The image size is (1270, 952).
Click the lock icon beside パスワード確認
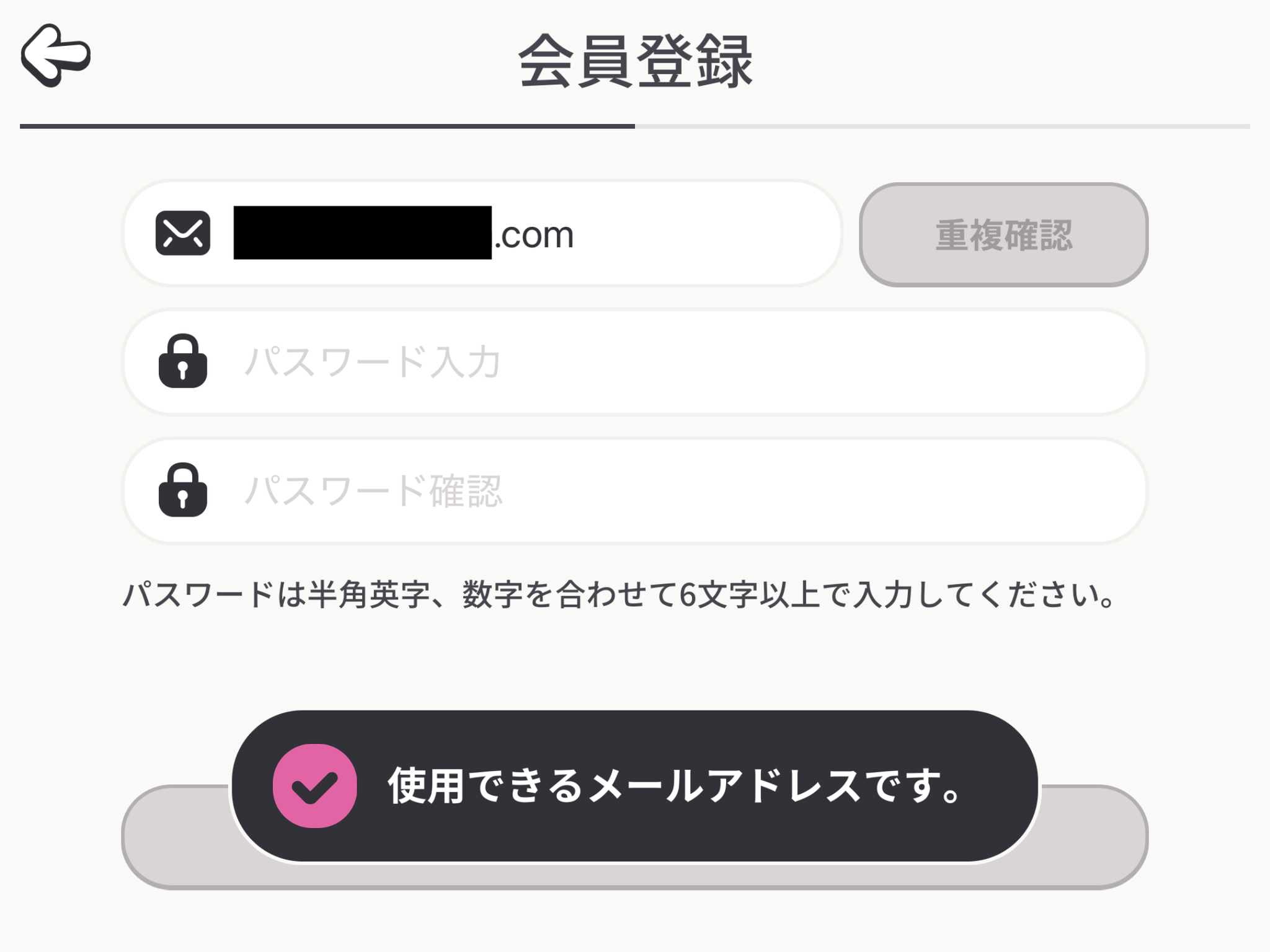[183, 490]
